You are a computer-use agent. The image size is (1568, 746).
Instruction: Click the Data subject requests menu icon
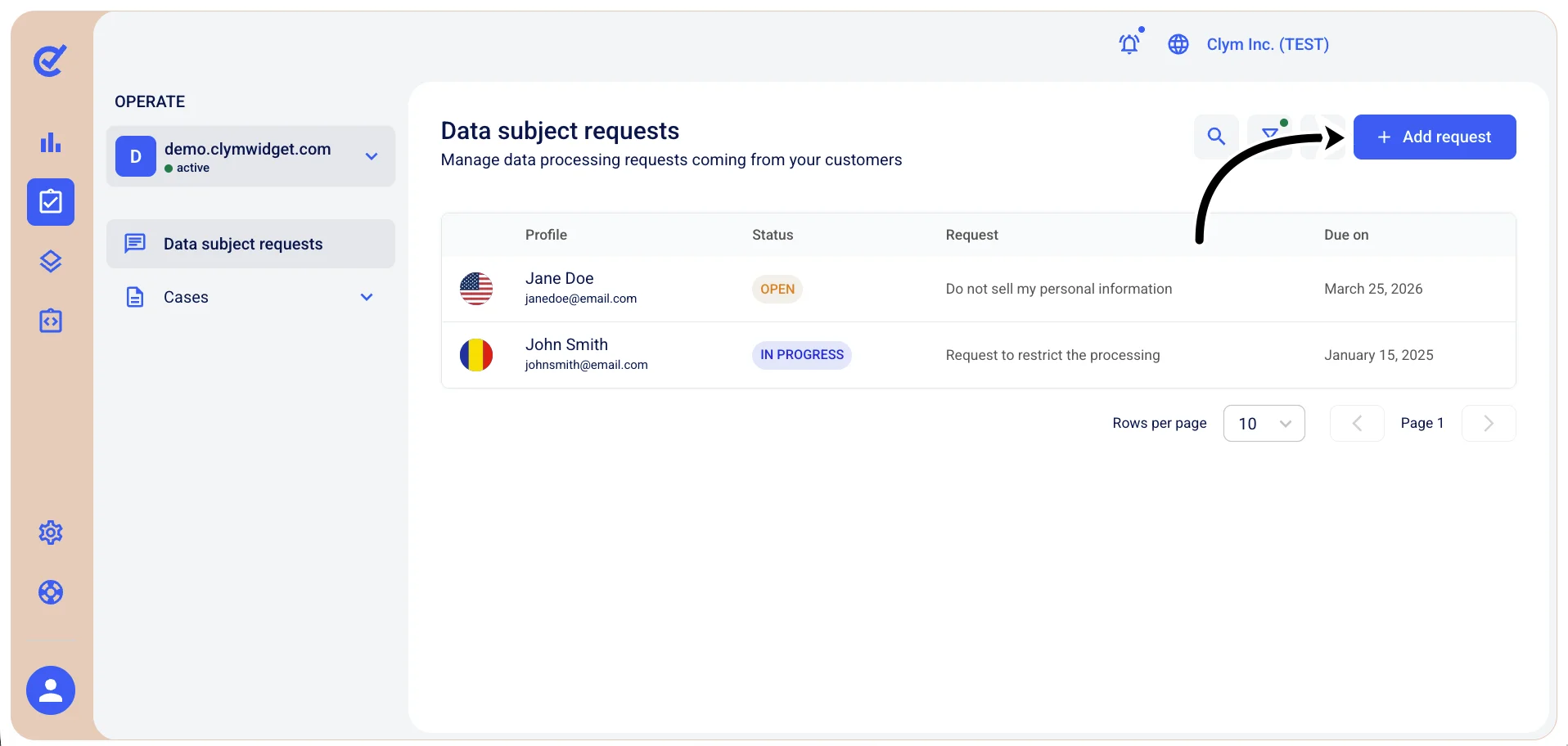[x=135, y=244]
